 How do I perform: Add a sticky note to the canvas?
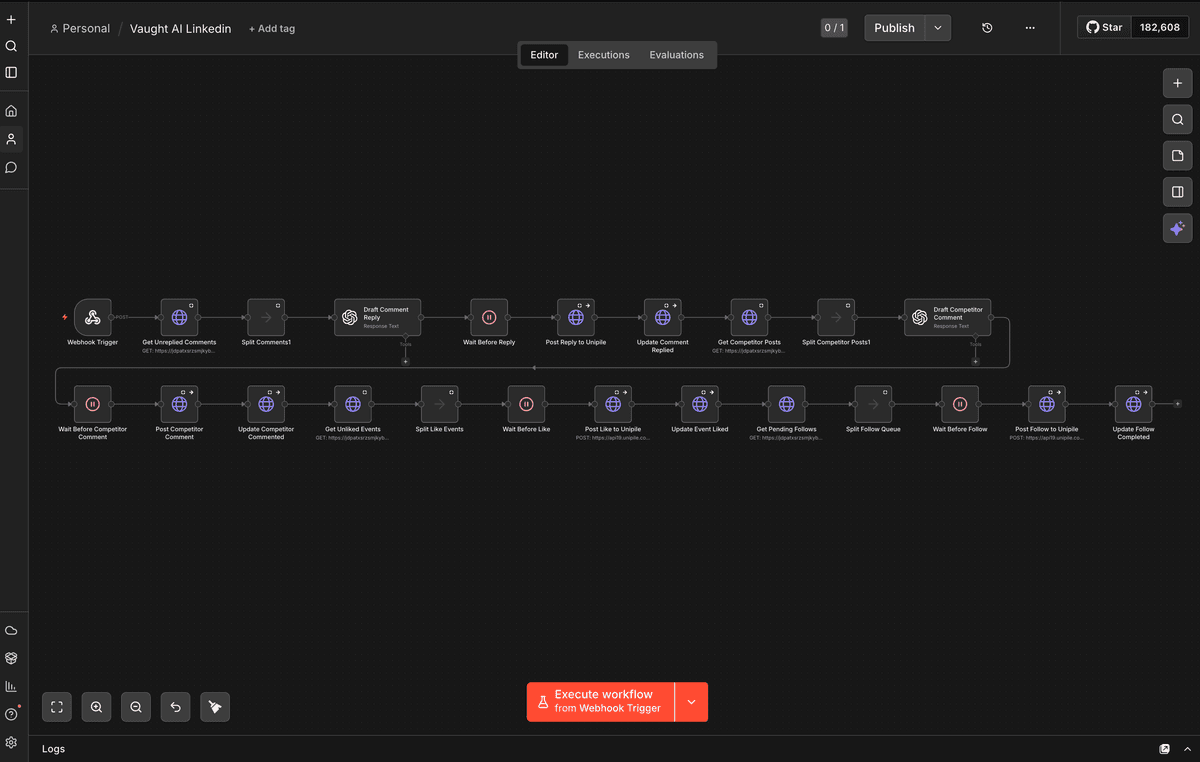coord(1177,155)
